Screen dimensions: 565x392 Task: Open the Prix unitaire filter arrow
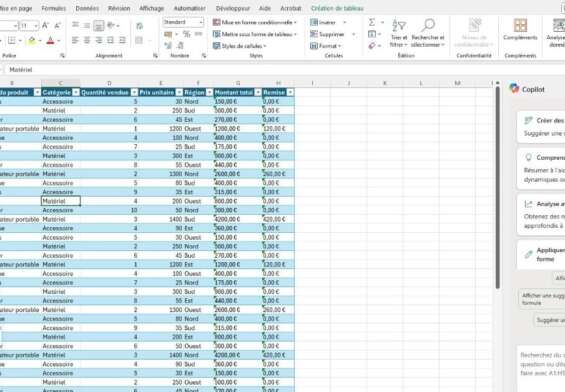pyautogui.click(x=179, y=93)
